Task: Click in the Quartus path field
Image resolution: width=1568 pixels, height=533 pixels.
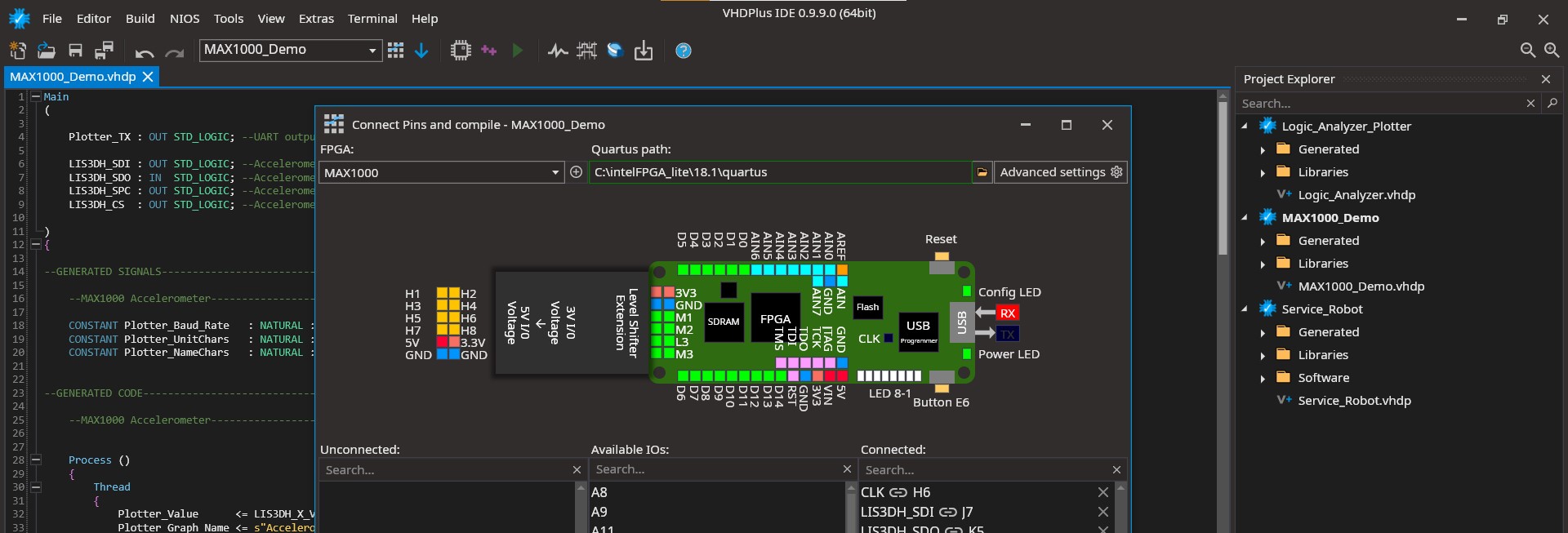Action: [780, 172]
